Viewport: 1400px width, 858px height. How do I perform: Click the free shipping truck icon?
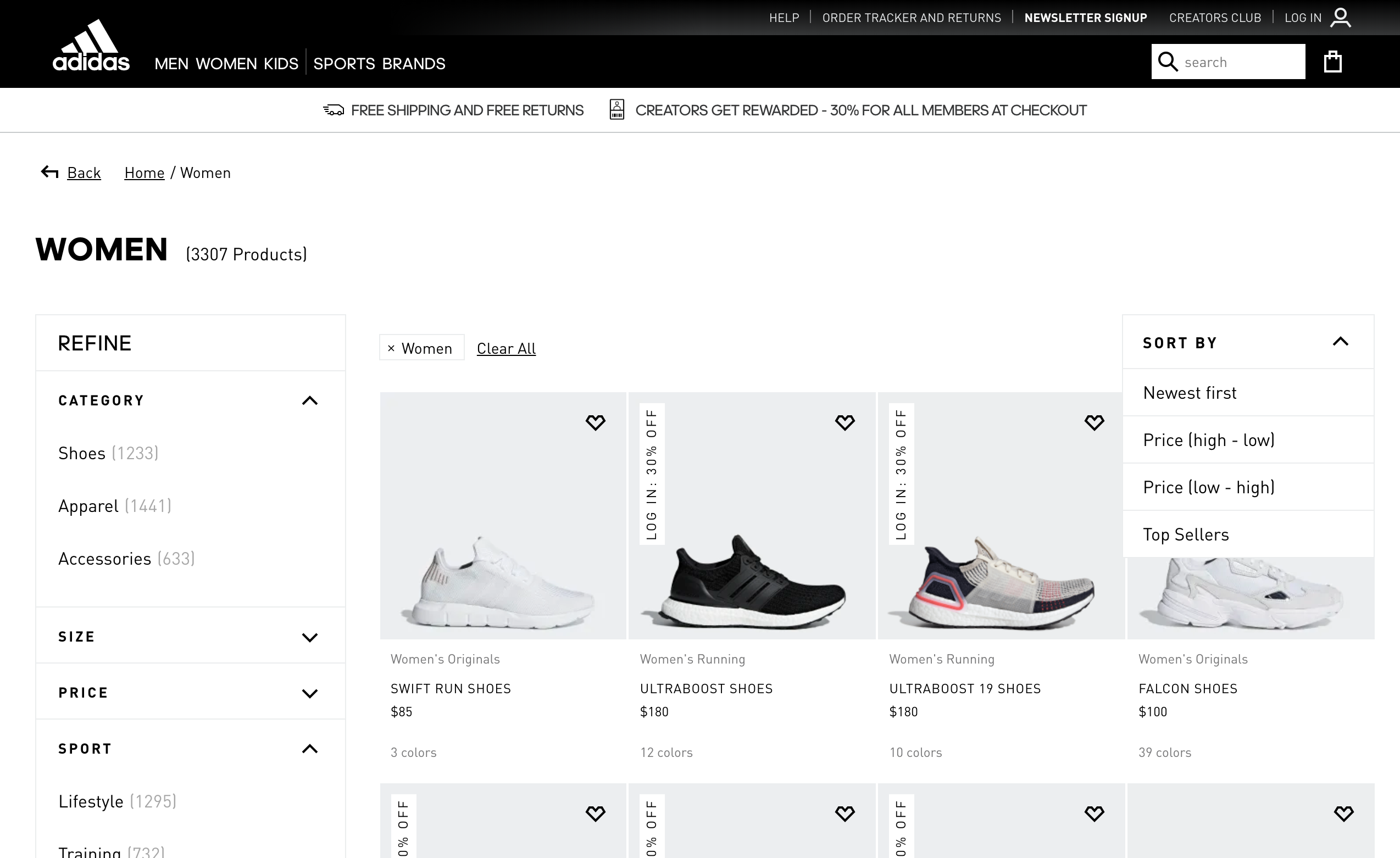point(334,110)
